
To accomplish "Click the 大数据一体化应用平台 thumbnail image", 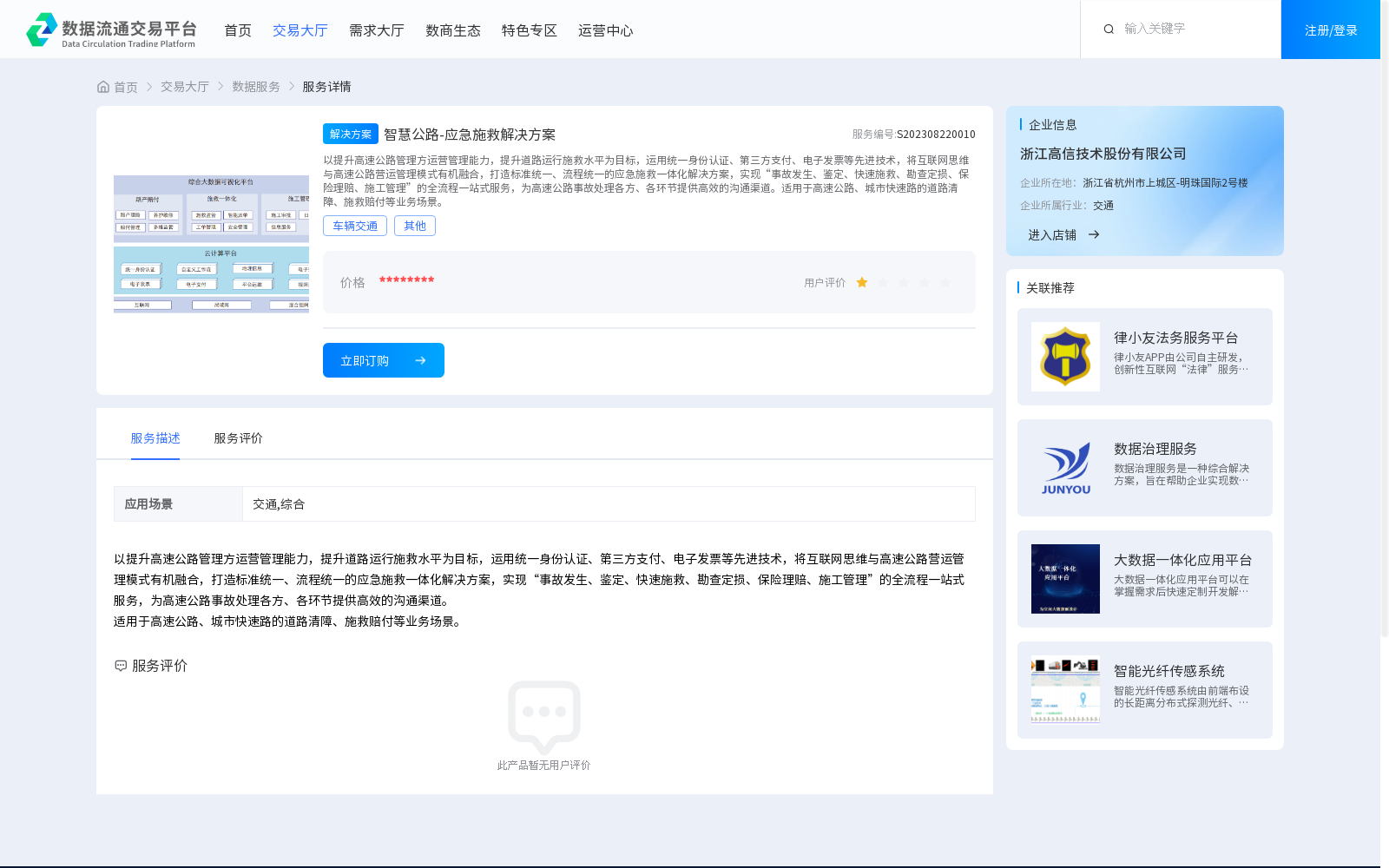I will 1065,579.
